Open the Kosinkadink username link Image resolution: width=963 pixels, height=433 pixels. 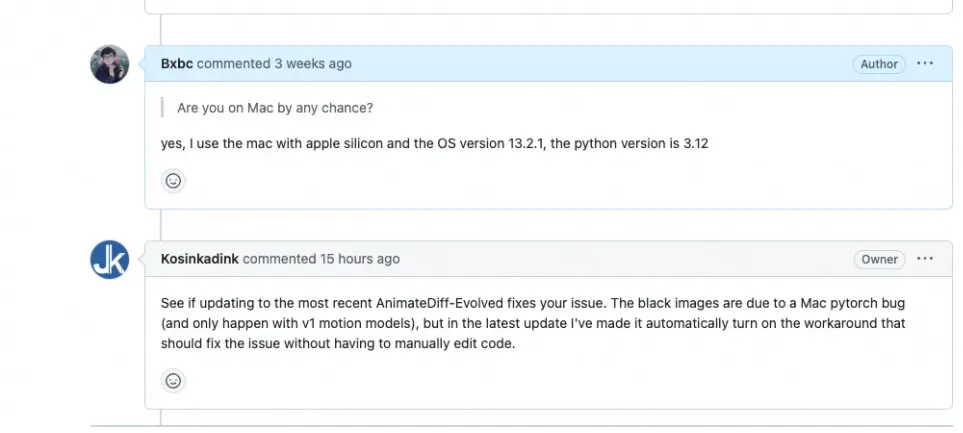click(200, 259)
